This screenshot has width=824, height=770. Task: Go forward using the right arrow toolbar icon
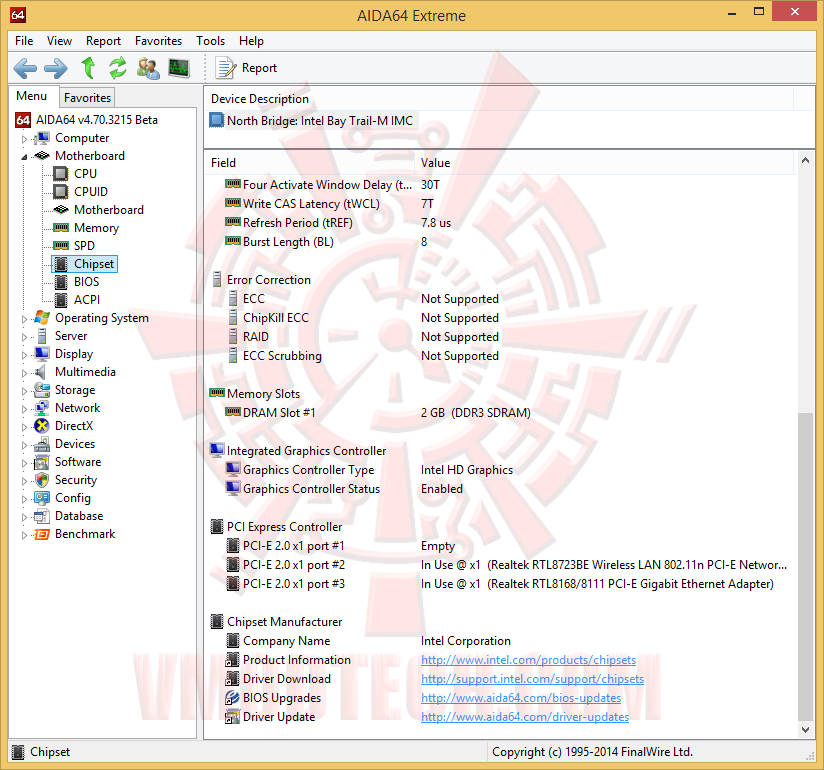tap(56, 68)
